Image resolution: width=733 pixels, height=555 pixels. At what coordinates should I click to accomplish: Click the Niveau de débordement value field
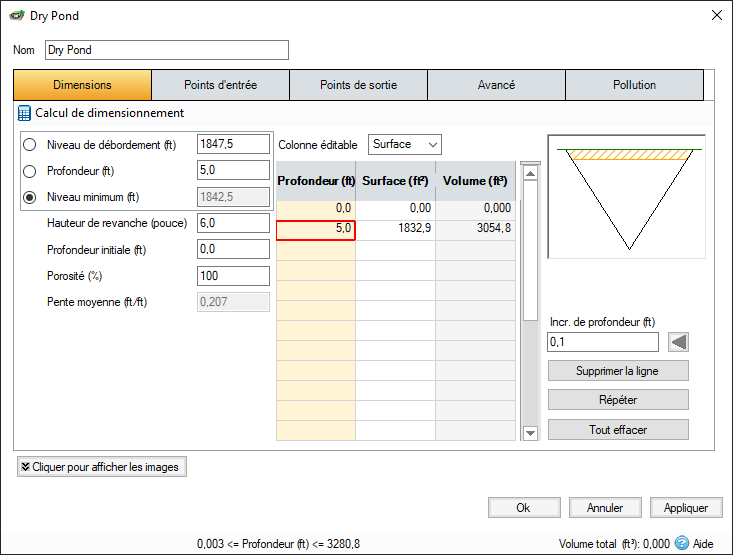coord(233,144)
